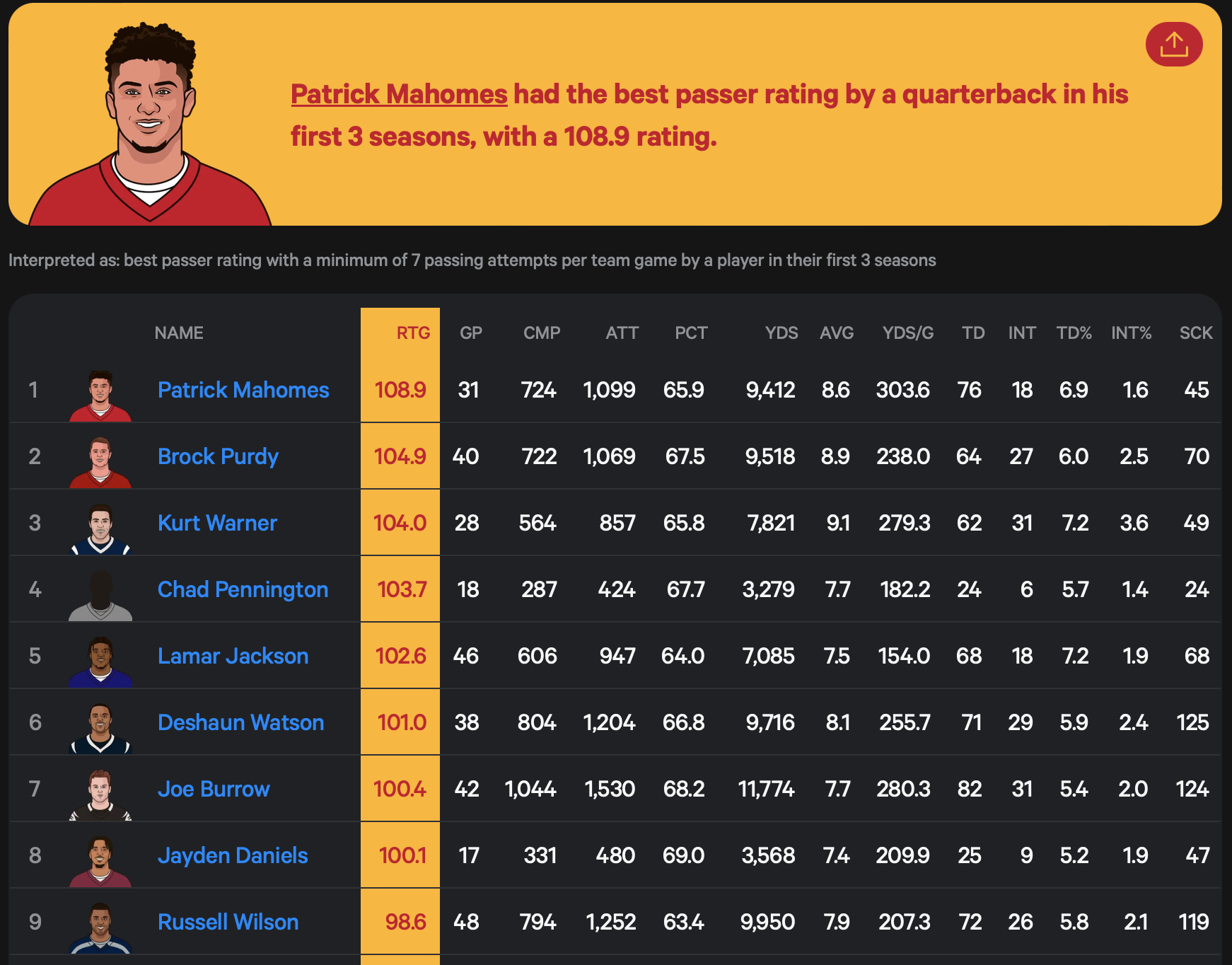Click Brock Purdy's avatar icon
This screenshot has height=965, width=1232.
[x=100, y=462]
